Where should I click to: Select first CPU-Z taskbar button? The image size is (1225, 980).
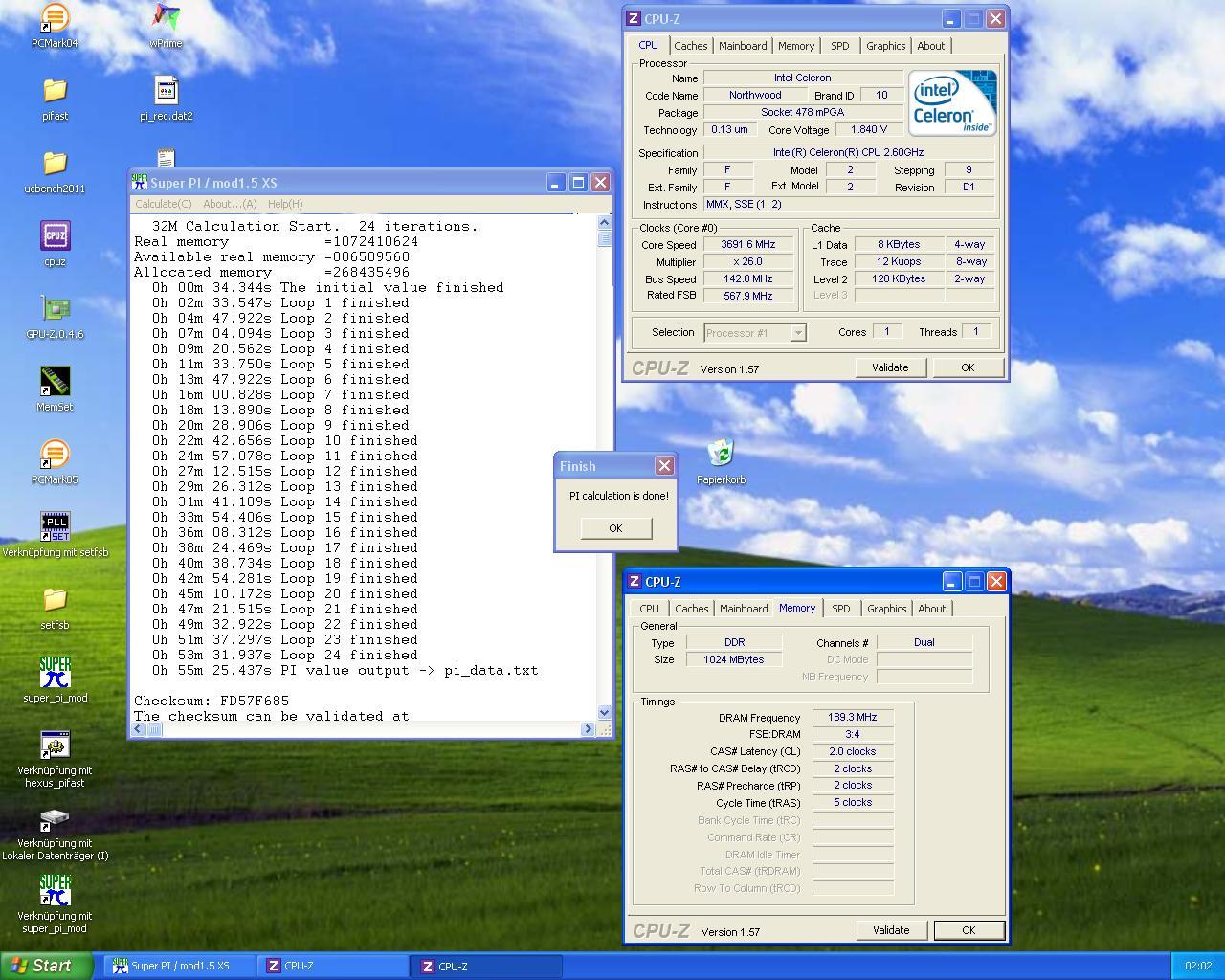click(333, 967)
